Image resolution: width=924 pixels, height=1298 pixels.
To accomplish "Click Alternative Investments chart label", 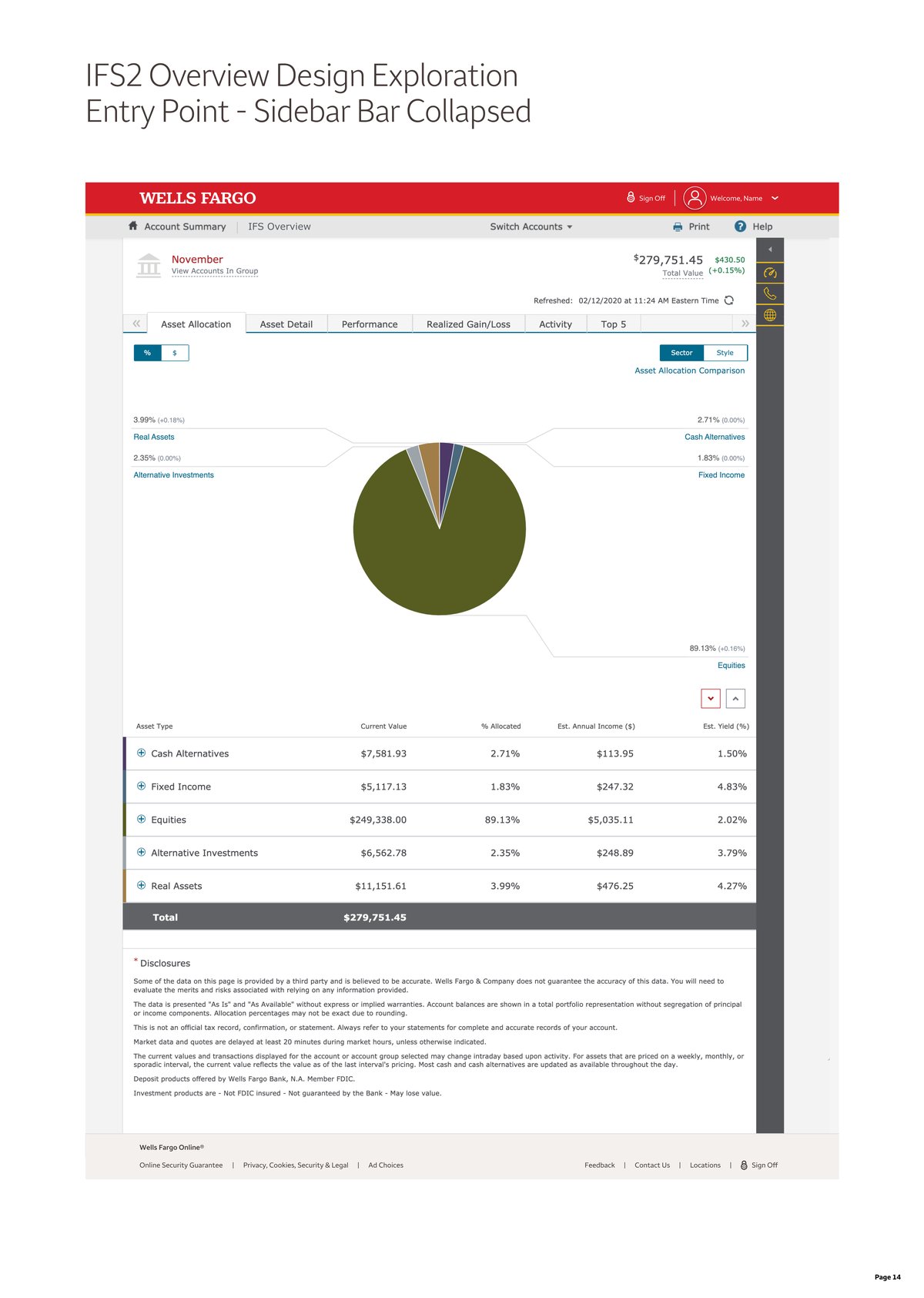I will (174, 475).
